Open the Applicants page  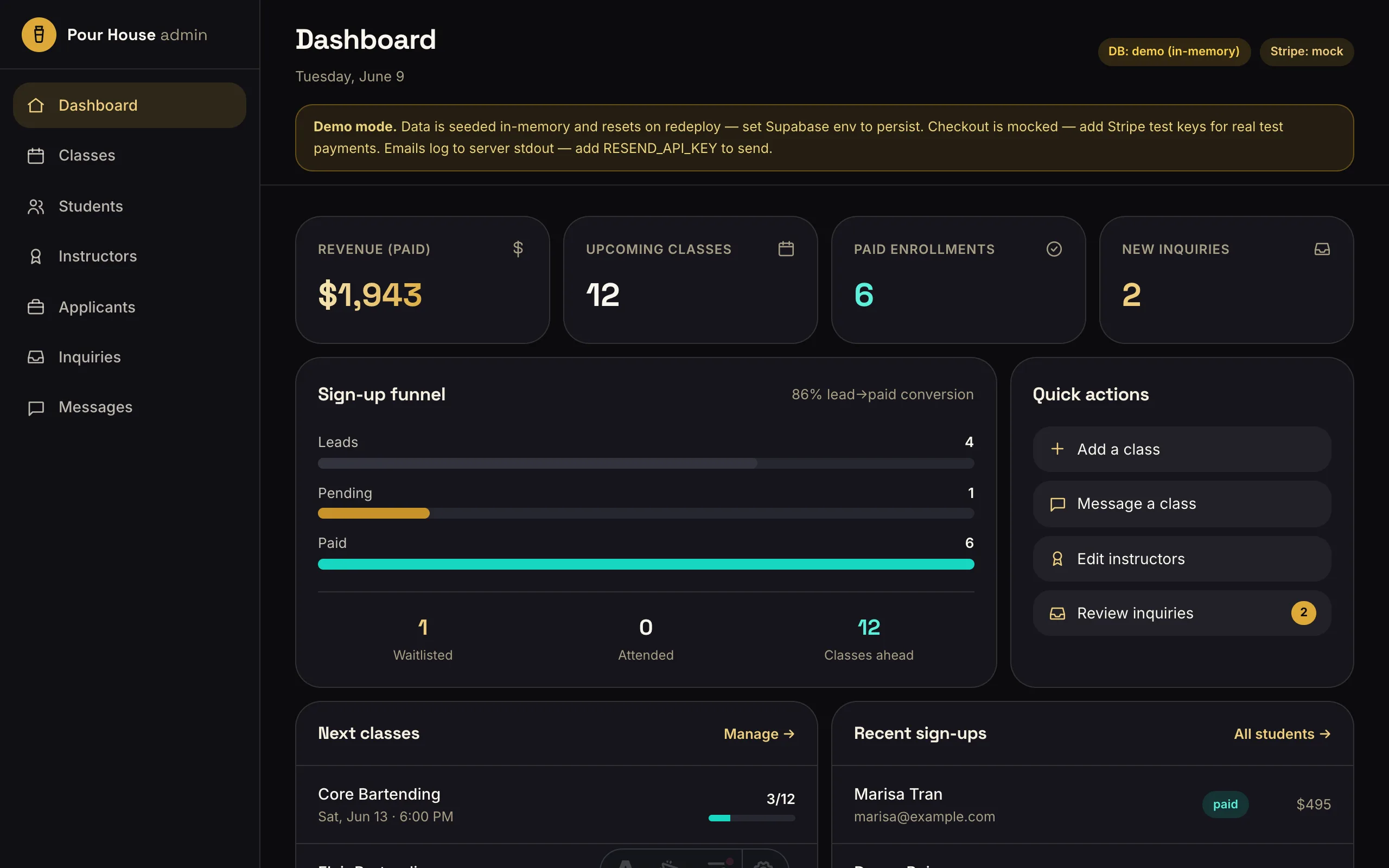pyautogui.click(x=130, y=307)
